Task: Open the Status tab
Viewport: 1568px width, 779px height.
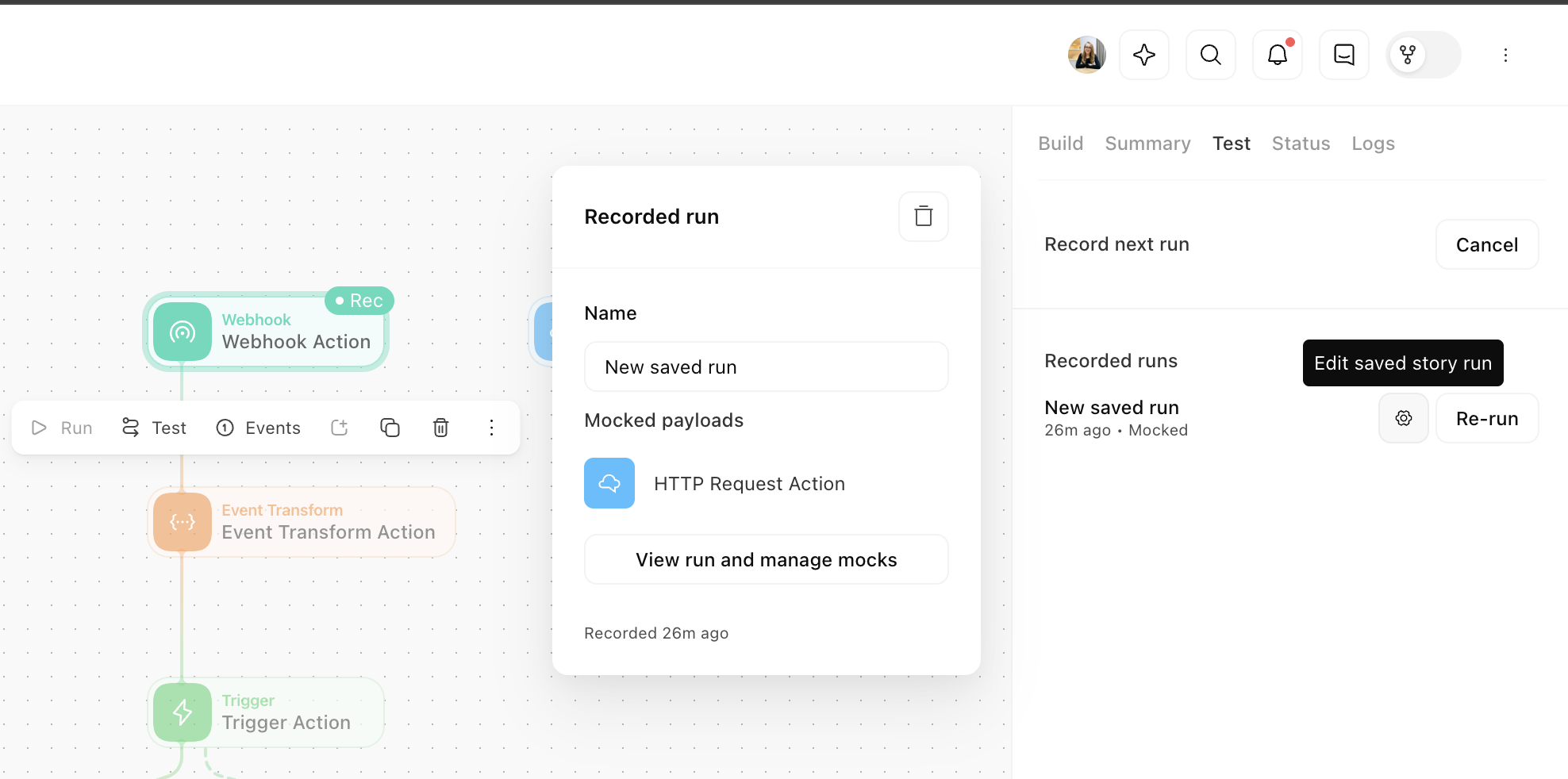Action: click(x=1301, y=144)
